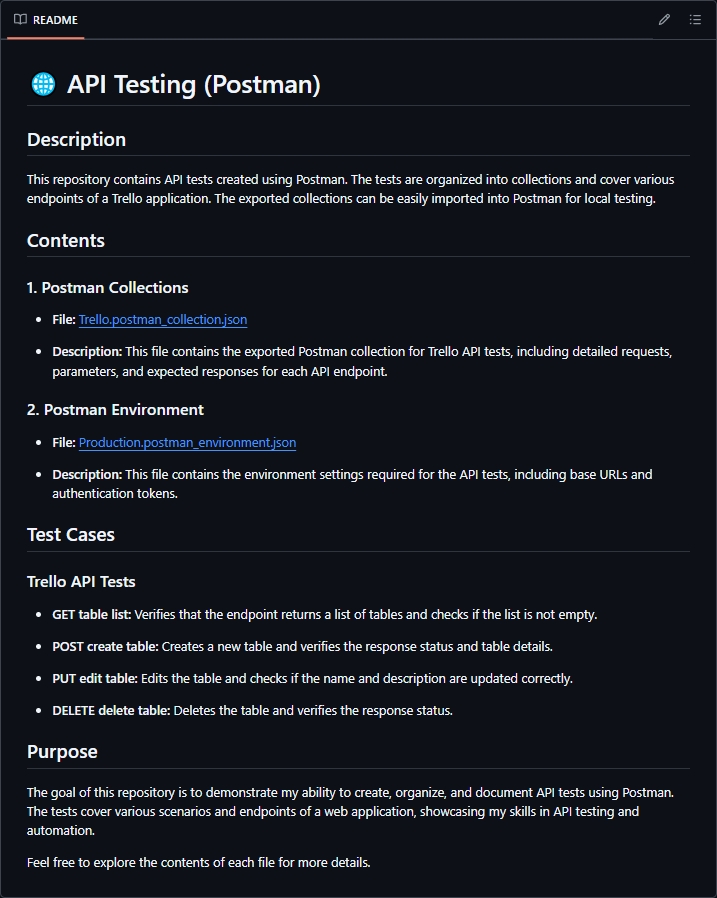The height and width of the screenshot is (898, 717).
Task: Click the Description heading
Action: [x=76, y=139]
